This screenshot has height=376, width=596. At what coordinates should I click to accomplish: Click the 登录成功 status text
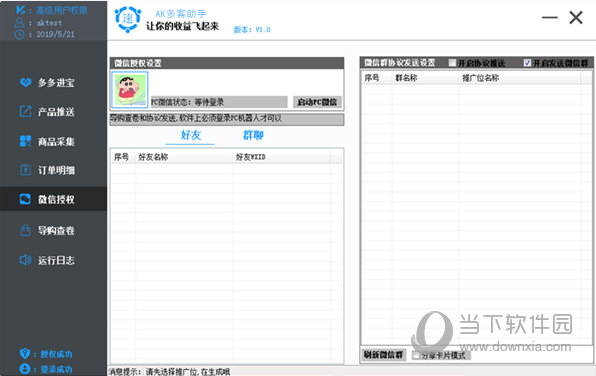tap(56, 369)
